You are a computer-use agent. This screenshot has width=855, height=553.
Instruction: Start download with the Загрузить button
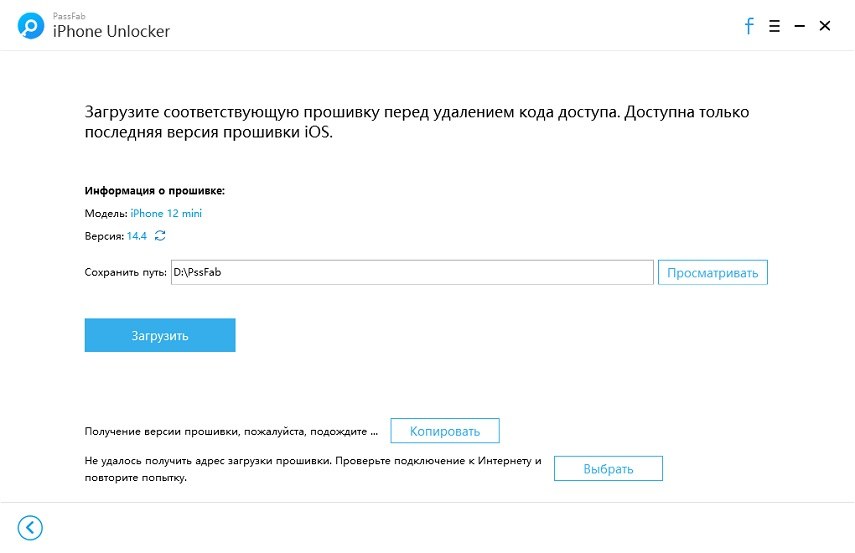tap(160, 335)
